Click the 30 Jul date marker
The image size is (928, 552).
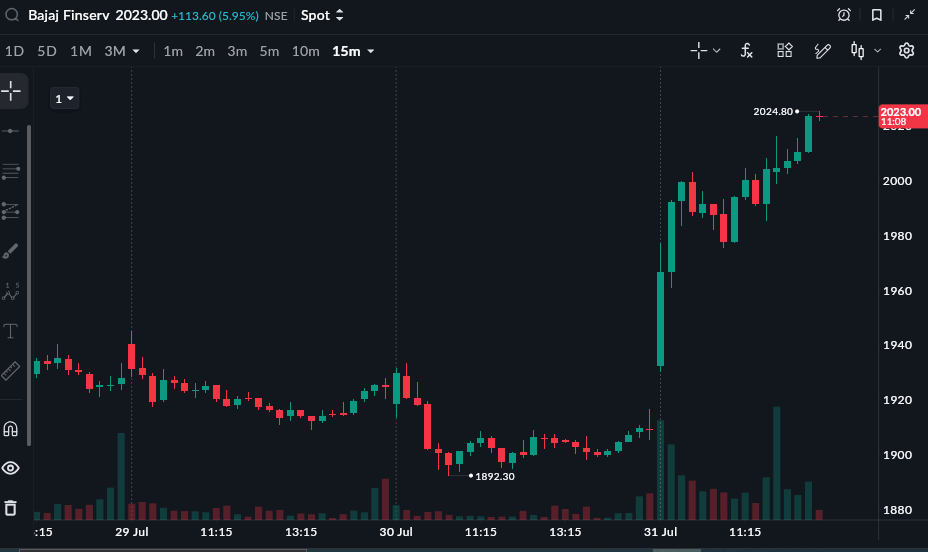[x=395, y=532]
